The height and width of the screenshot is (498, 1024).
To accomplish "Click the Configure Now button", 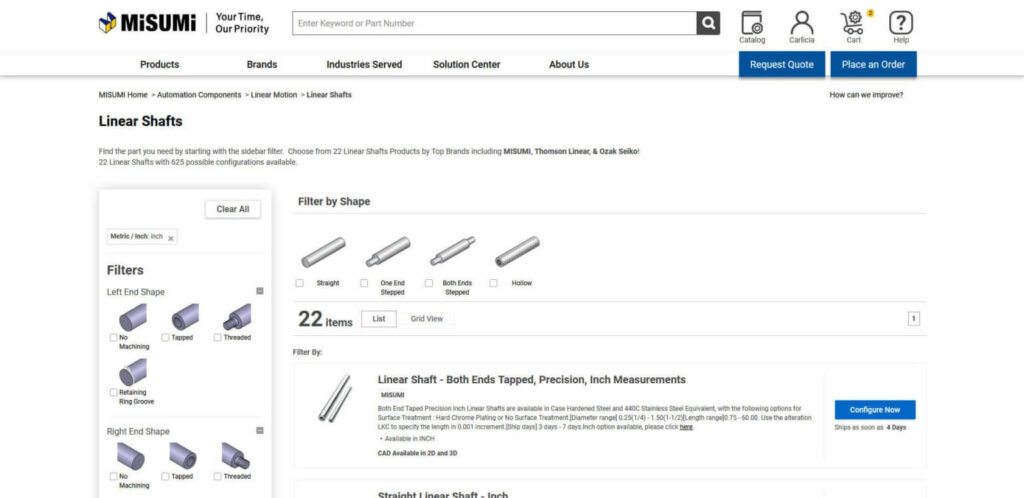I will click(875, 410).
